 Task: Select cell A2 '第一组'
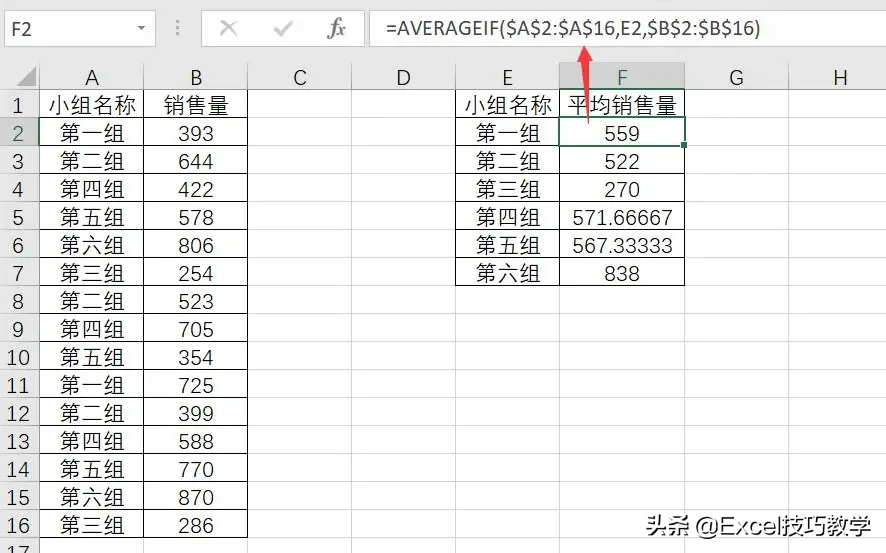tap(92, 133)
